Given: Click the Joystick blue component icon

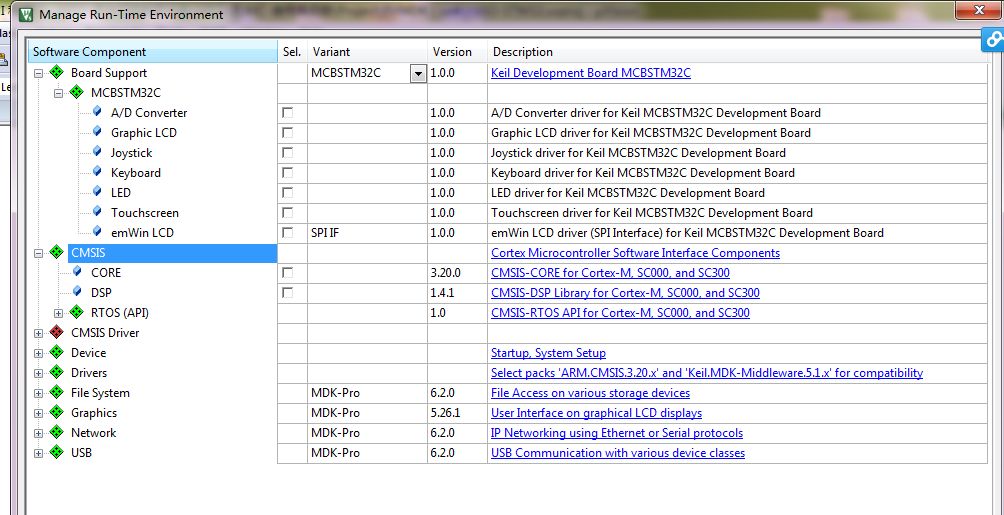Looking at the screenshot, I should [x=97, y=152].
